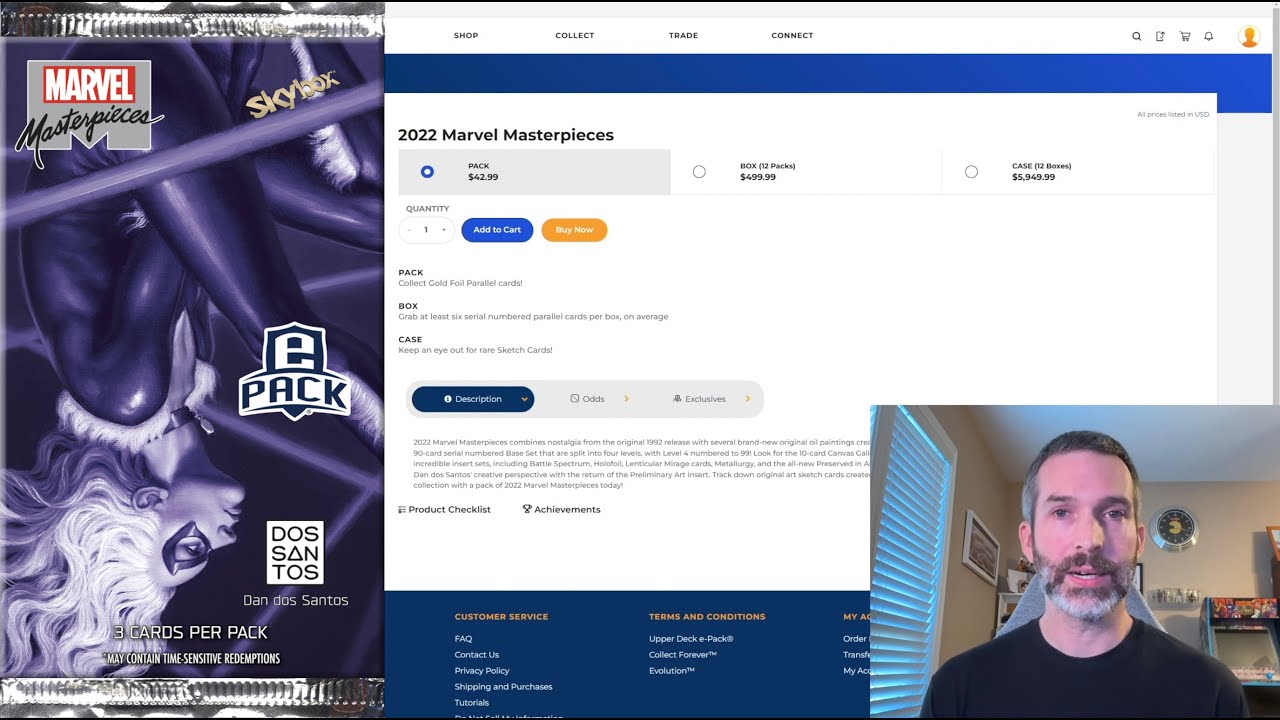The width and height of the screenshot is (1280, 720).
Task: Collapse the Description section chevron
Action: tap(524, 399)
